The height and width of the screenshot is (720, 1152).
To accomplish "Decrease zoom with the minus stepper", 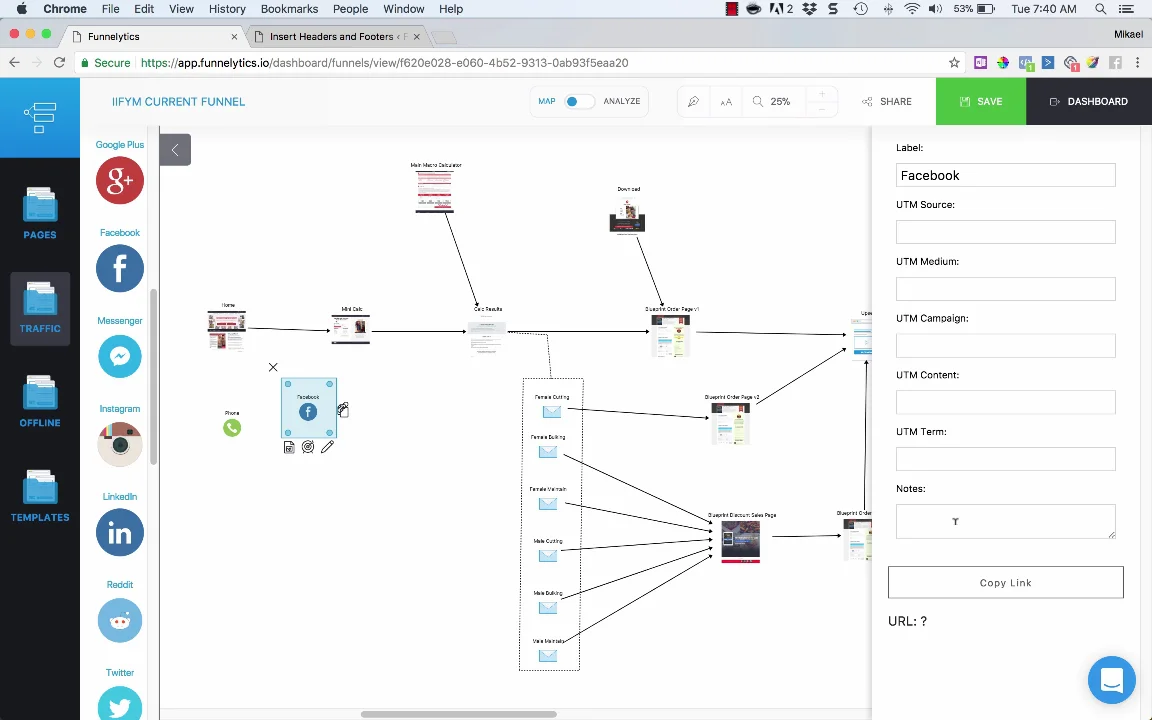I will tap(821, 109).
